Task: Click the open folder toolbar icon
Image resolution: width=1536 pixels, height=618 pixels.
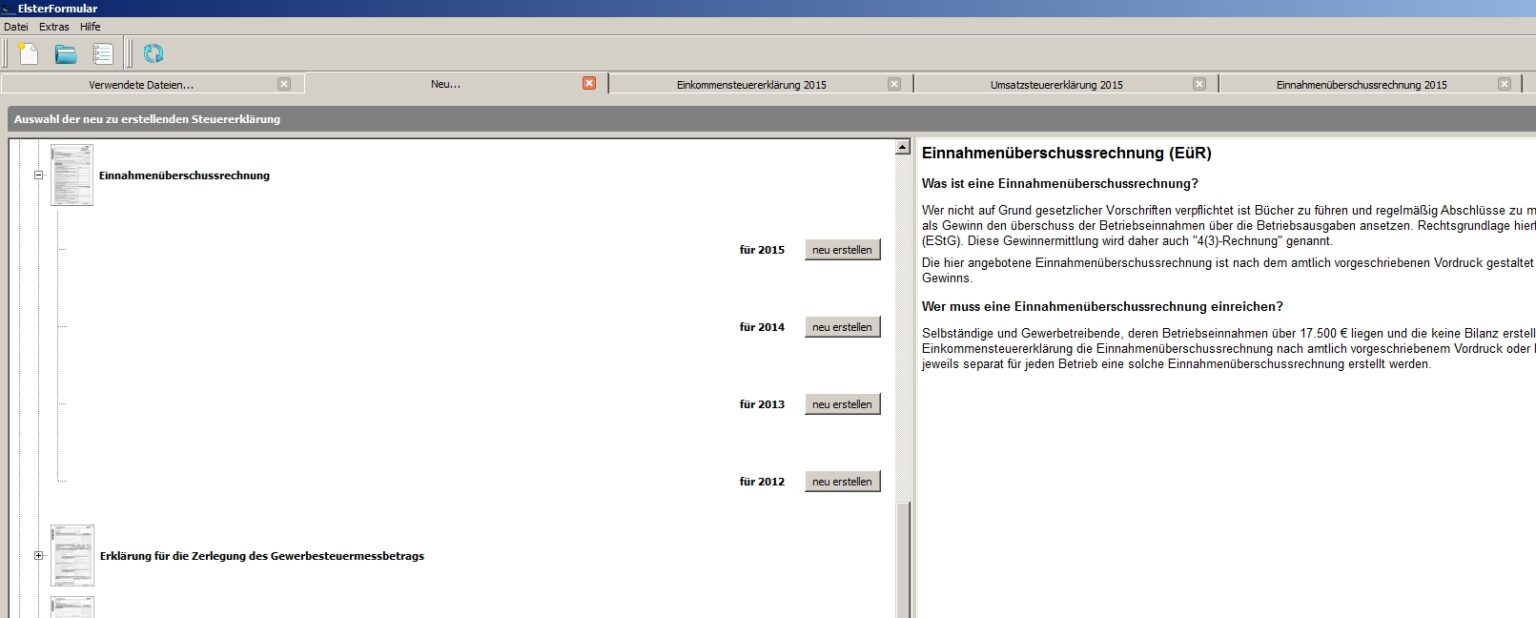Action: click(66, 54)
